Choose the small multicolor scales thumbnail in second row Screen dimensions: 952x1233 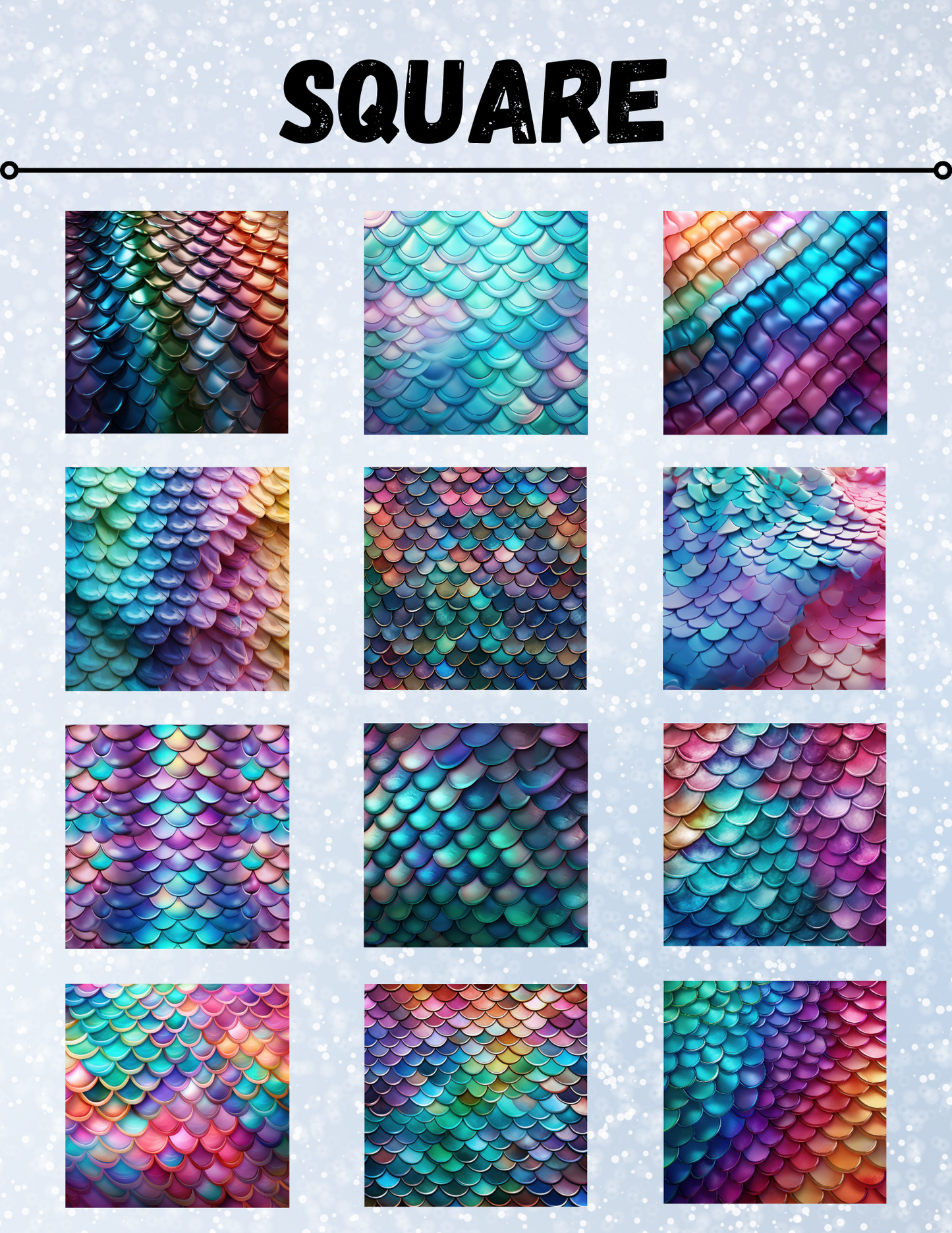[x=476, y=579]
